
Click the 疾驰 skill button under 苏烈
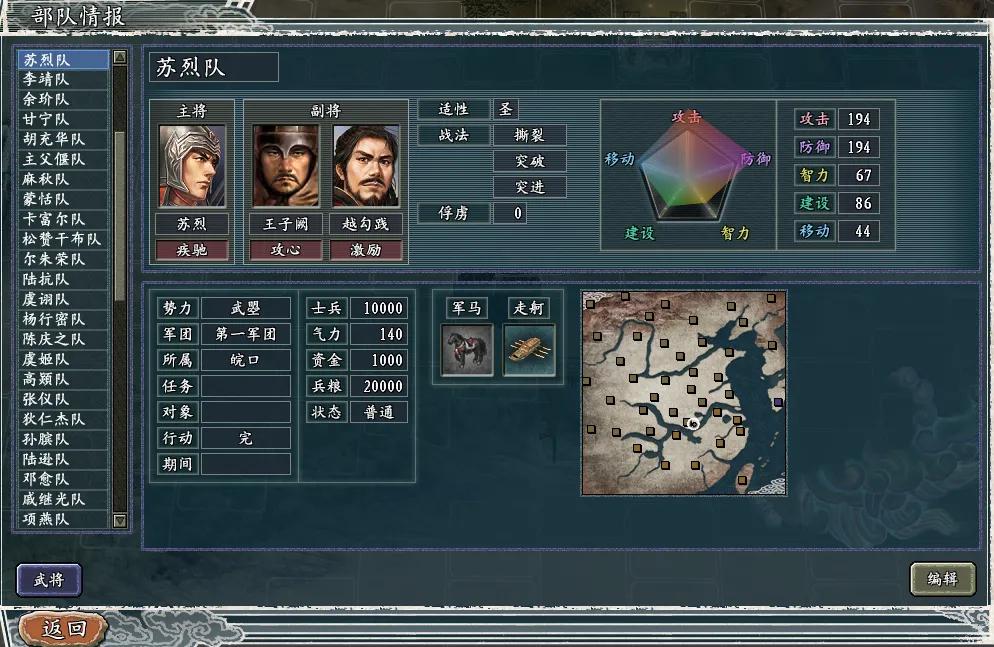tap(192, 250)
